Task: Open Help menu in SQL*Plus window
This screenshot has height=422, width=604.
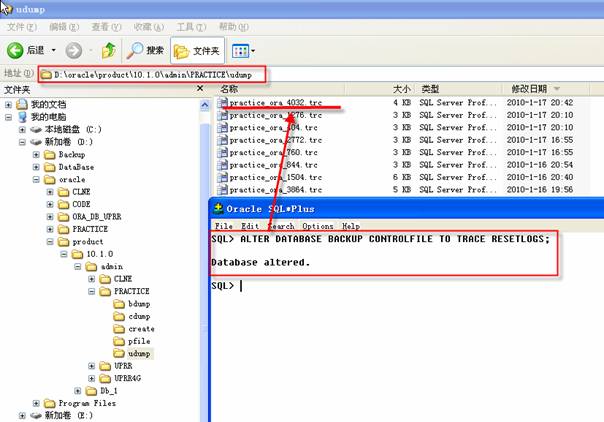Action: pyautogui.click(x=351, y=226)
